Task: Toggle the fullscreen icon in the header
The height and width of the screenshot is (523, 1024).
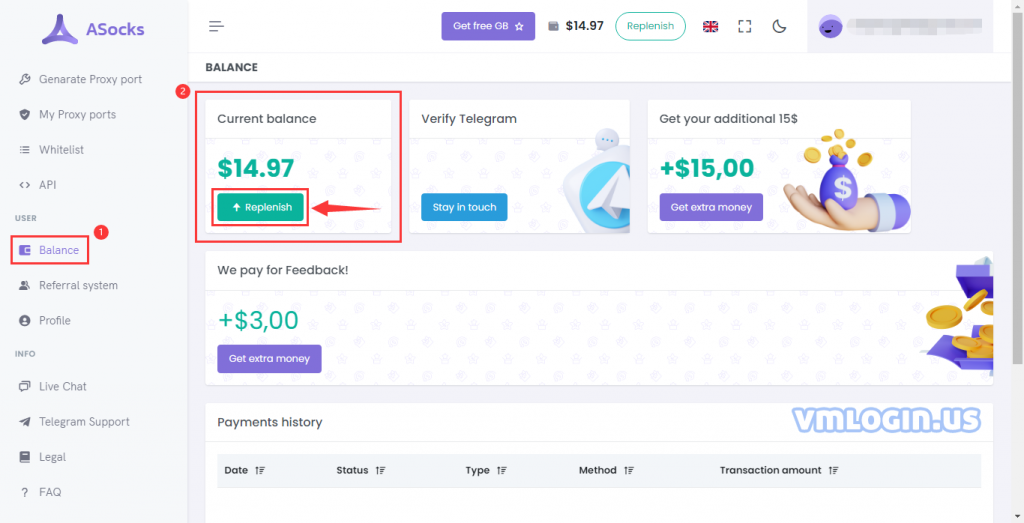Action: point(744,26)
